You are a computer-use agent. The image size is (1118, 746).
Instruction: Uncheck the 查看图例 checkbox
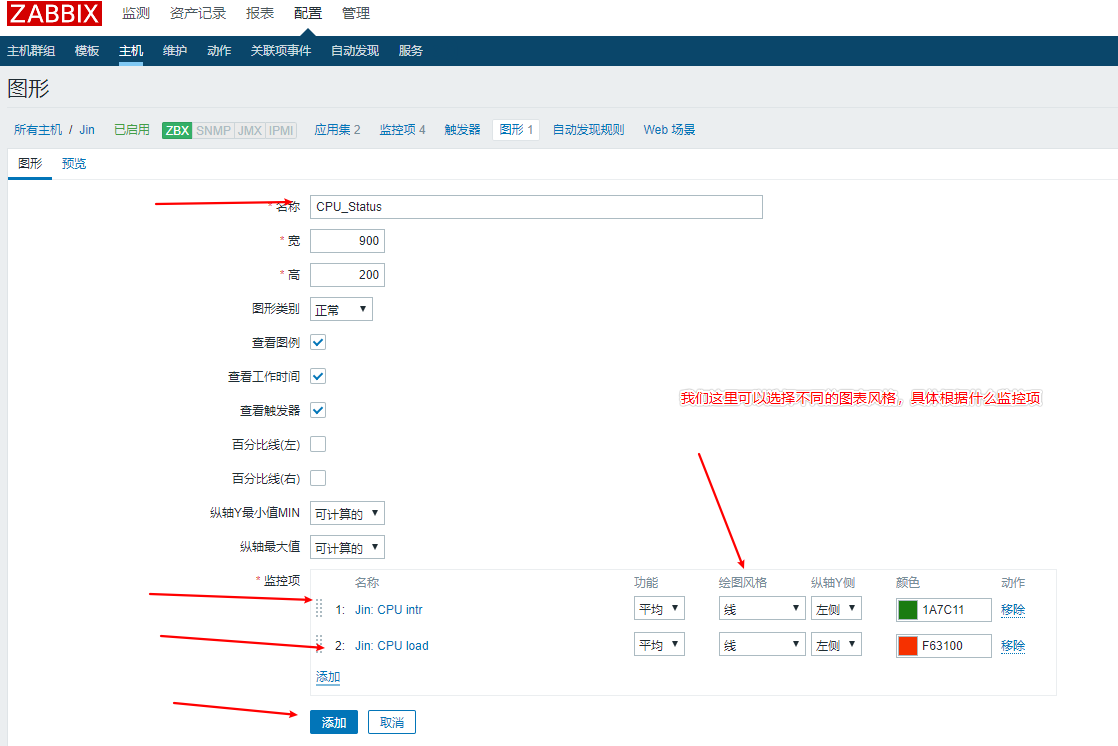coord(318,342)
